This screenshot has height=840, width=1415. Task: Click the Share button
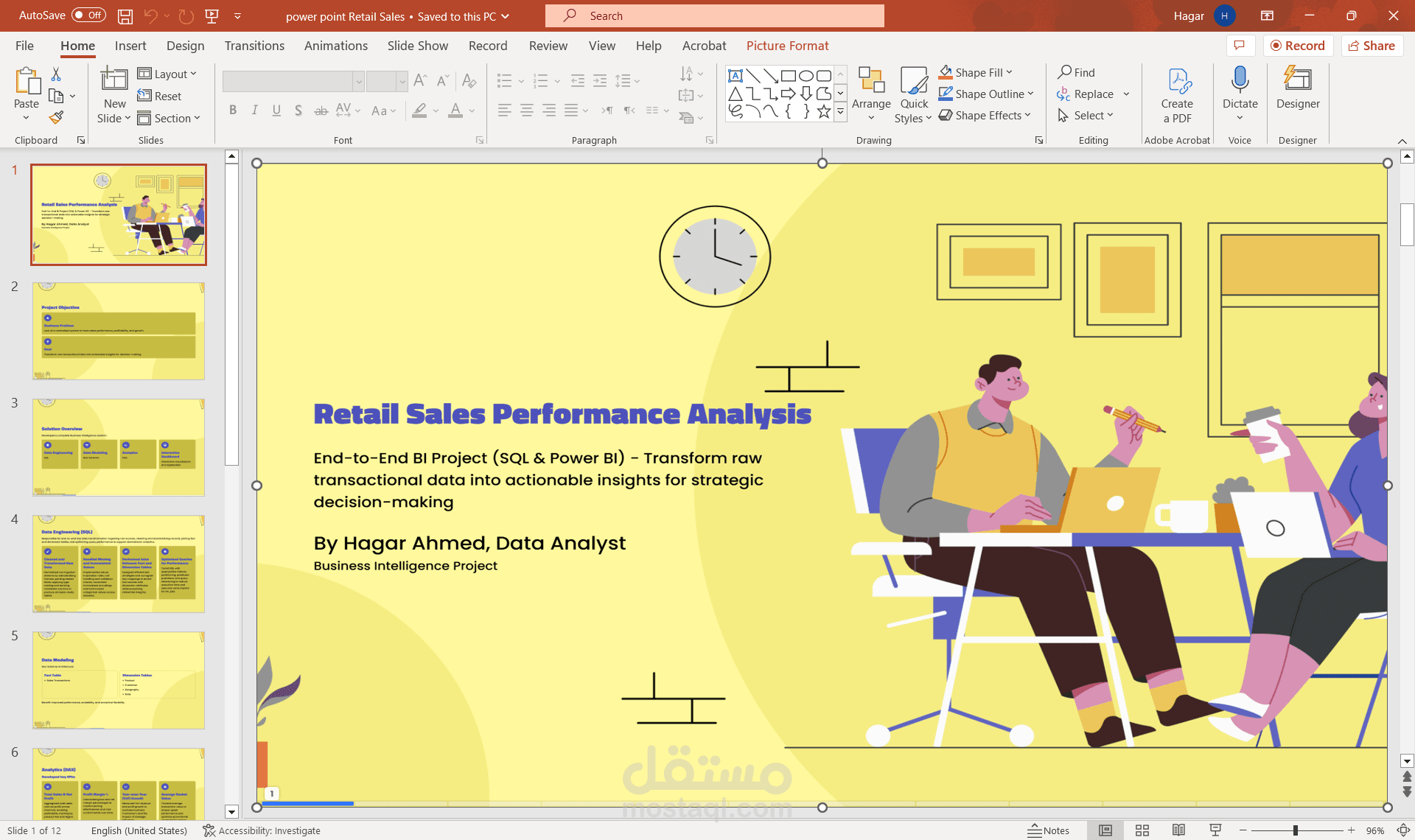[1372, 46]
